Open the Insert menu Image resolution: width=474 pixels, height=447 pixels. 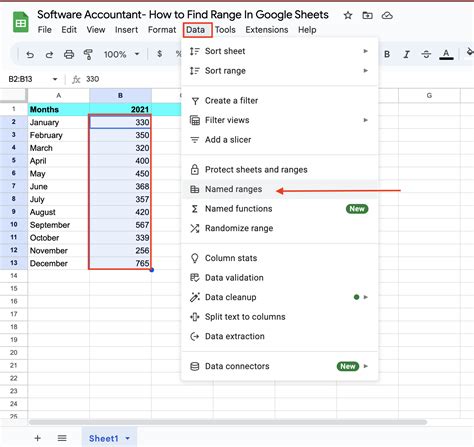point(126,30)
